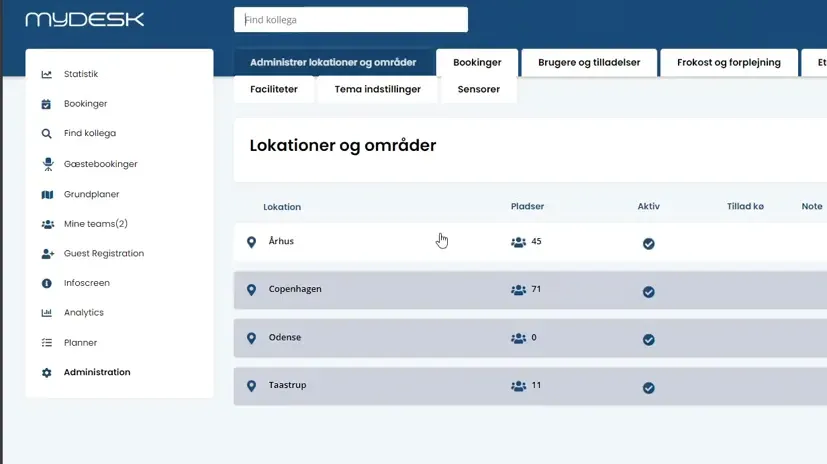This screenshot has width=827, height=464.
Task: Open the Tema indstillinger tab
Action: click(378, 89)
